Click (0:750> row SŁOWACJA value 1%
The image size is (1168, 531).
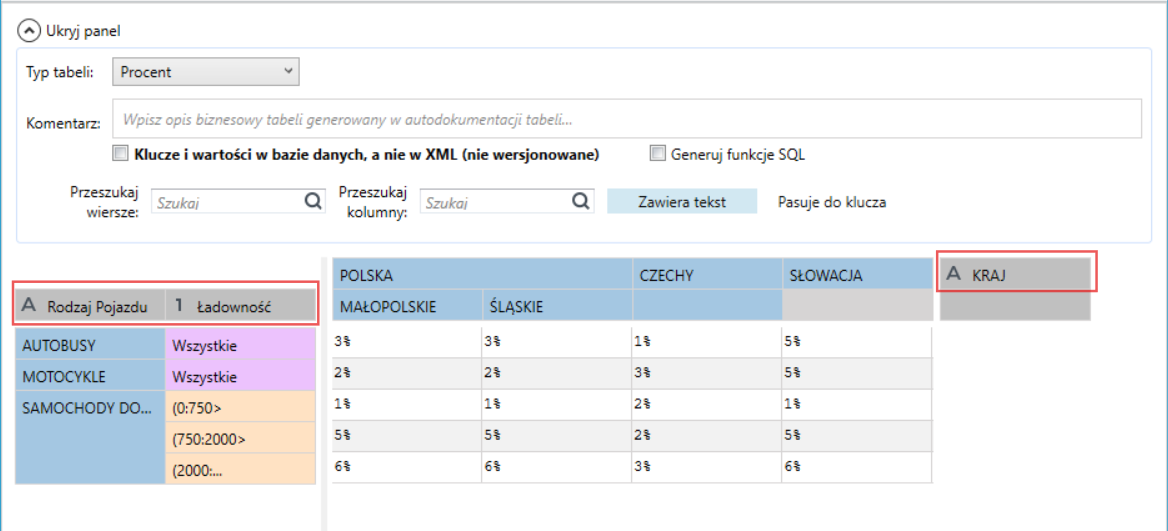click(x=857, y=404)
